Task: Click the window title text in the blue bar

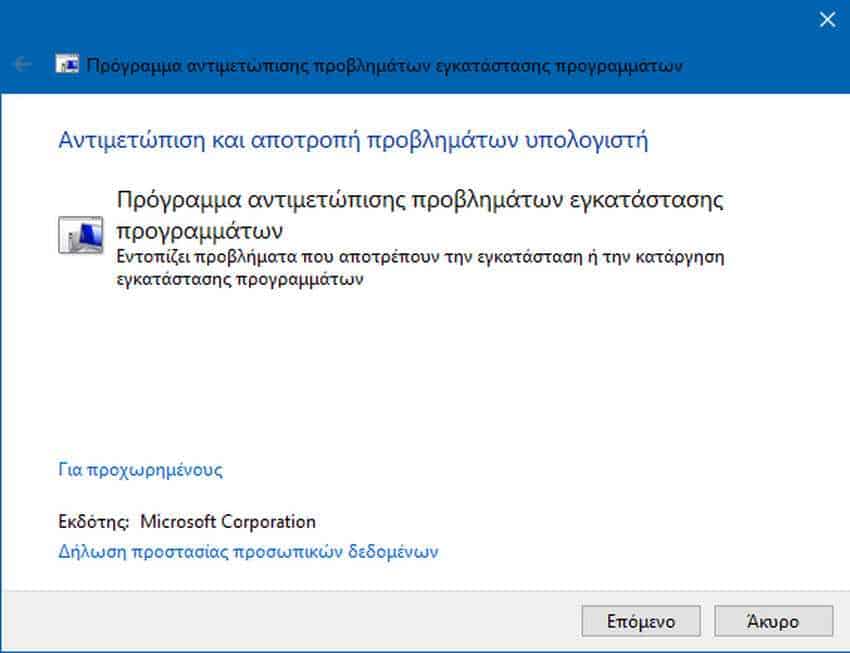Action: pyautogui.click(x=384, y=66)
